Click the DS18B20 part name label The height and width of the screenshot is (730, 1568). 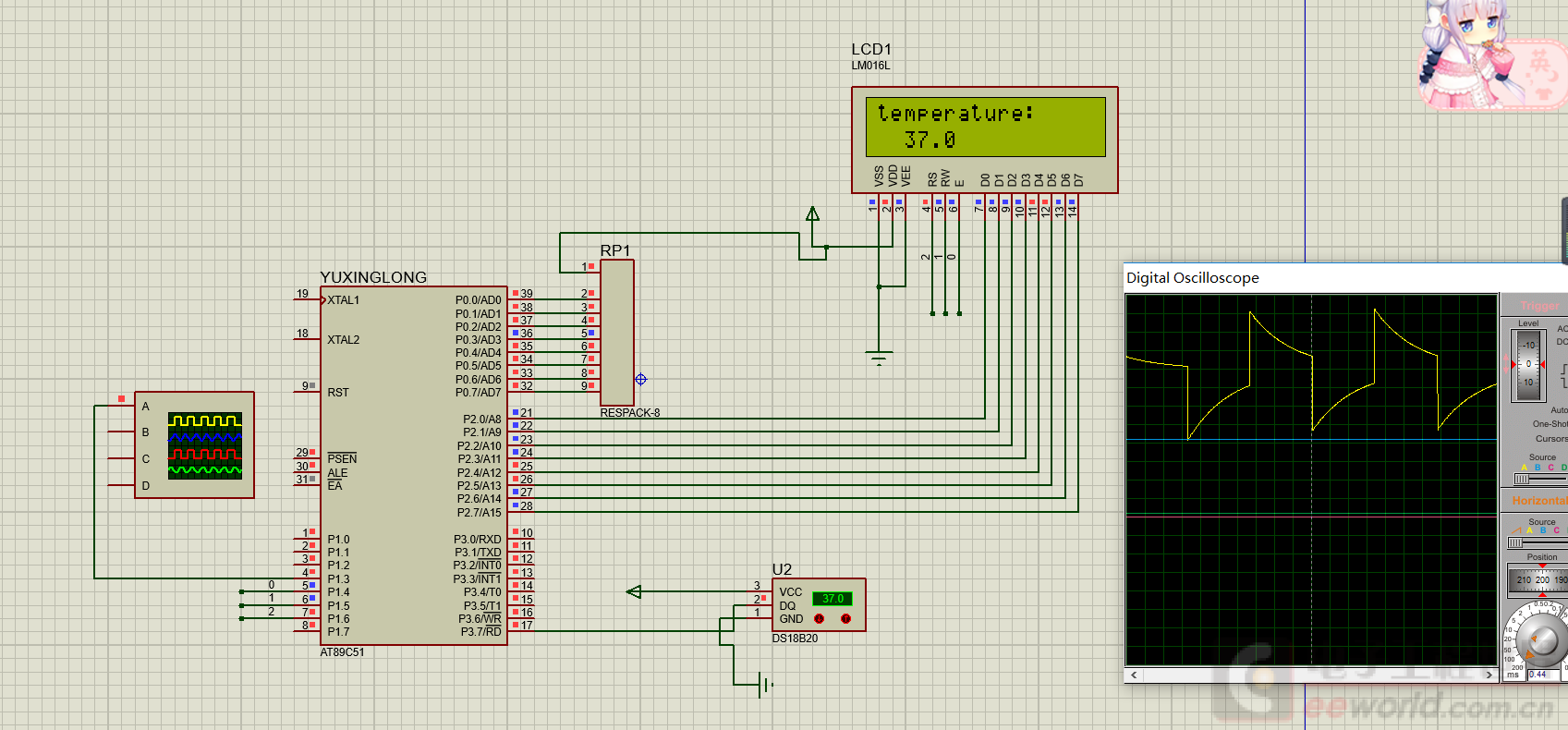(x=795, y=639)
